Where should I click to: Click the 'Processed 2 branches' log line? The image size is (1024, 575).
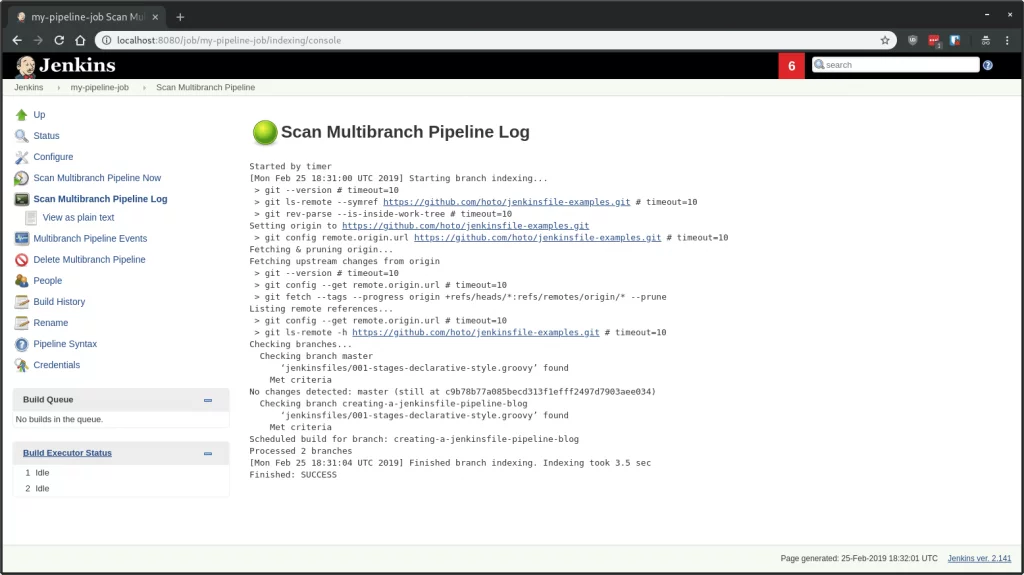[x=300, y=452]
